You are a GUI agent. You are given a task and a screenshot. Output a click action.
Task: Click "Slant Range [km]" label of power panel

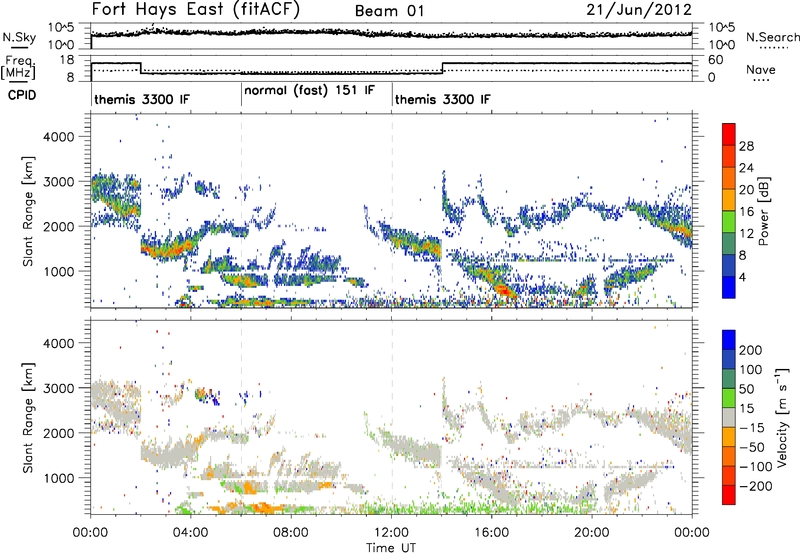(x=28, y=211)
